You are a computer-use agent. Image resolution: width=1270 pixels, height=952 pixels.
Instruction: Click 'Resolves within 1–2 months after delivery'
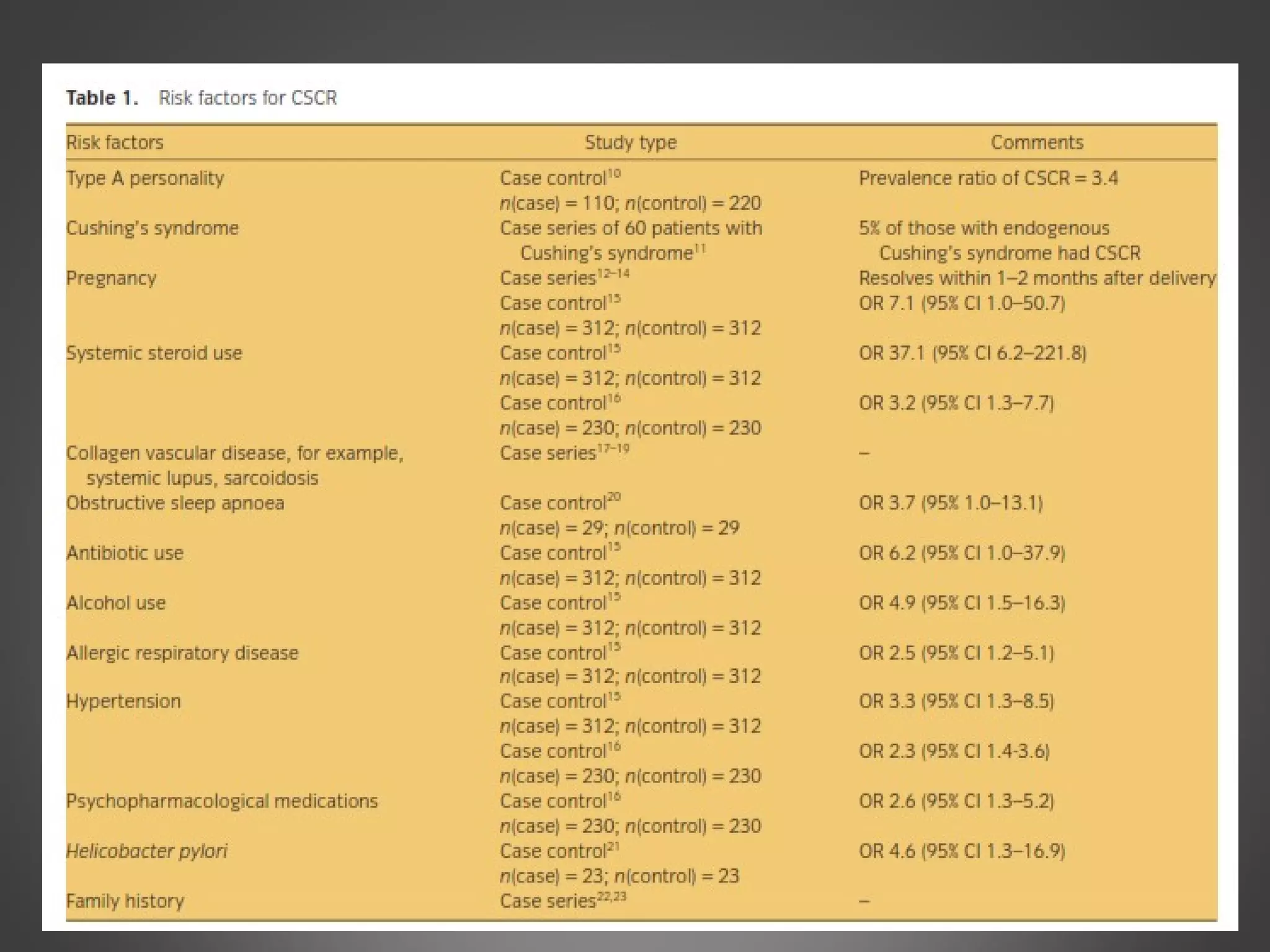[1036, 278]
